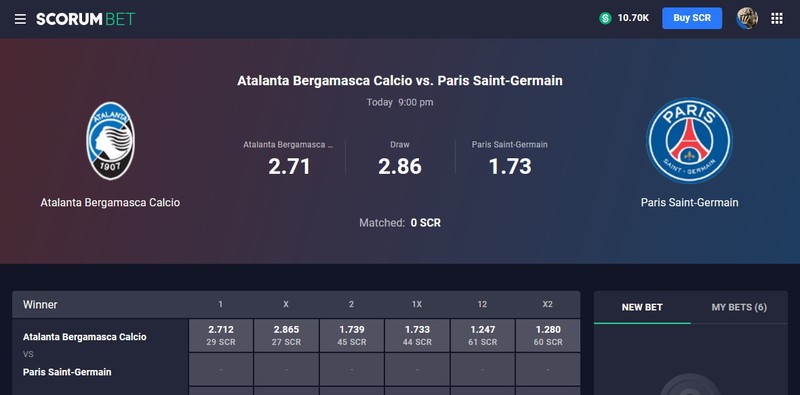The width and height of the screenshot is (800, 395).
Task: Pick the 1.733 odds cell for 1X
Action: pos(417,336)
